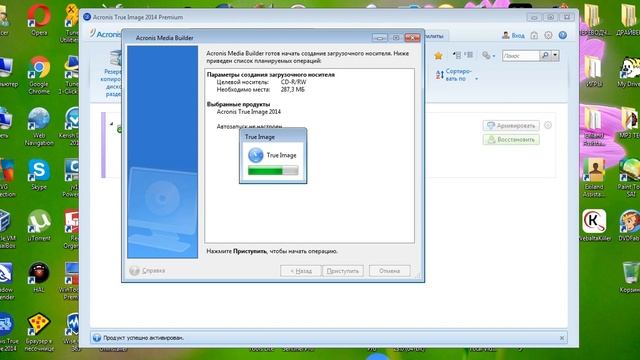
Task: Click the Приступить button in Media Builder
Action: [x=342, y=271]
